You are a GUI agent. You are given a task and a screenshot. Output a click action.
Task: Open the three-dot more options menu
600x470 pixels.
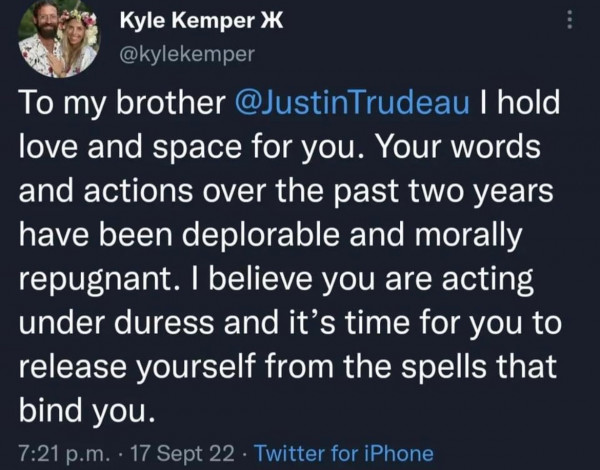pos(569,21)
